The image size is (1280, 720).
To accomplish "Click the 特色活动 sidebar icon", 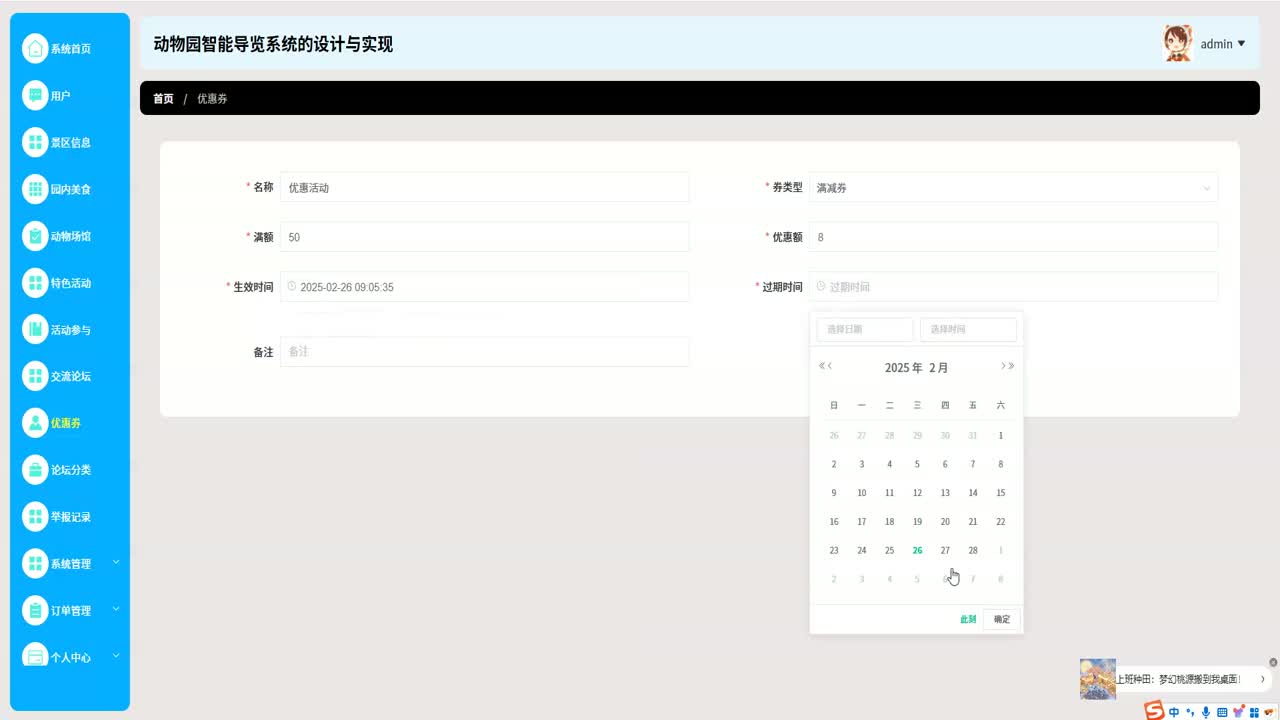I will click(x=35, y=283).
